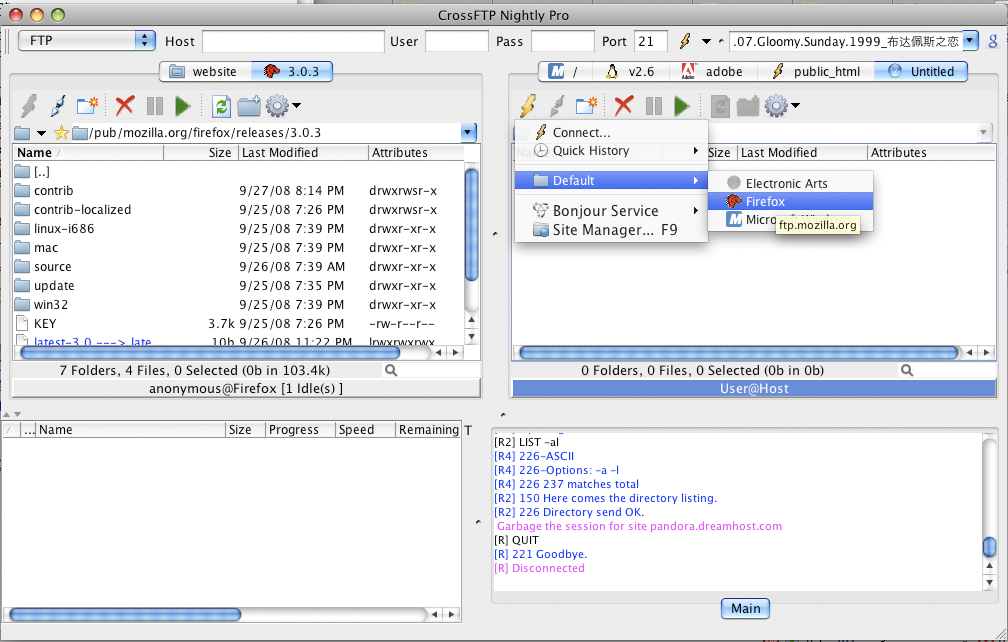Pause transfers in the left pane toolbar
Screen dimensions: 1008x642
pos(155,106)
